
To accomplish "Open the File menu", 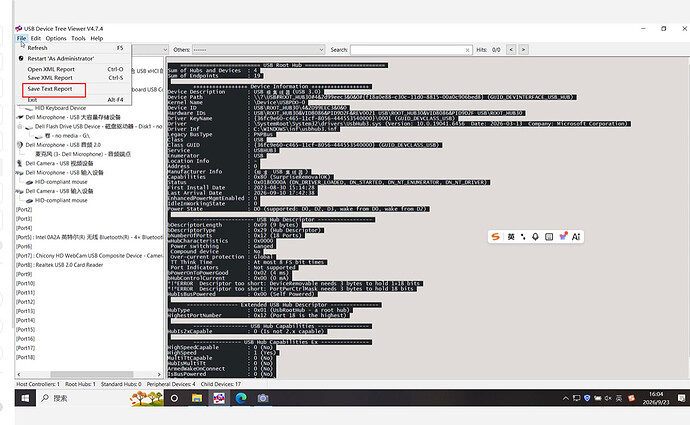I will pyautogui.click(x=21, y=38).
